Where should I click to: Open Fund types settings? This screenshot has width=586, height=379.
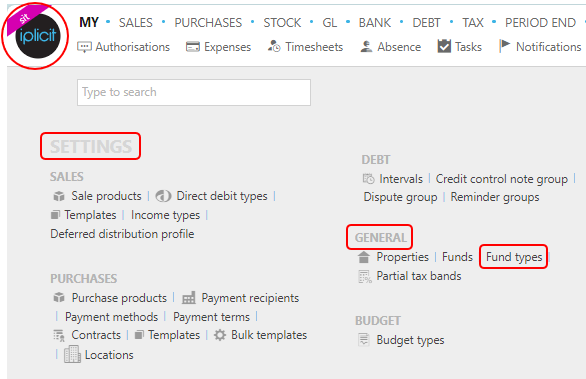click(514, 257)
